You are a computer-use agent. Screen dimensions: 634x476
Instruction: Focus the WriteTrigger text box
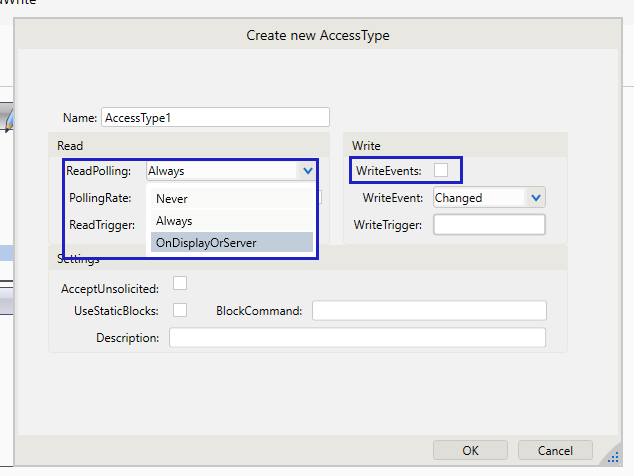click(x=489, y=224)
